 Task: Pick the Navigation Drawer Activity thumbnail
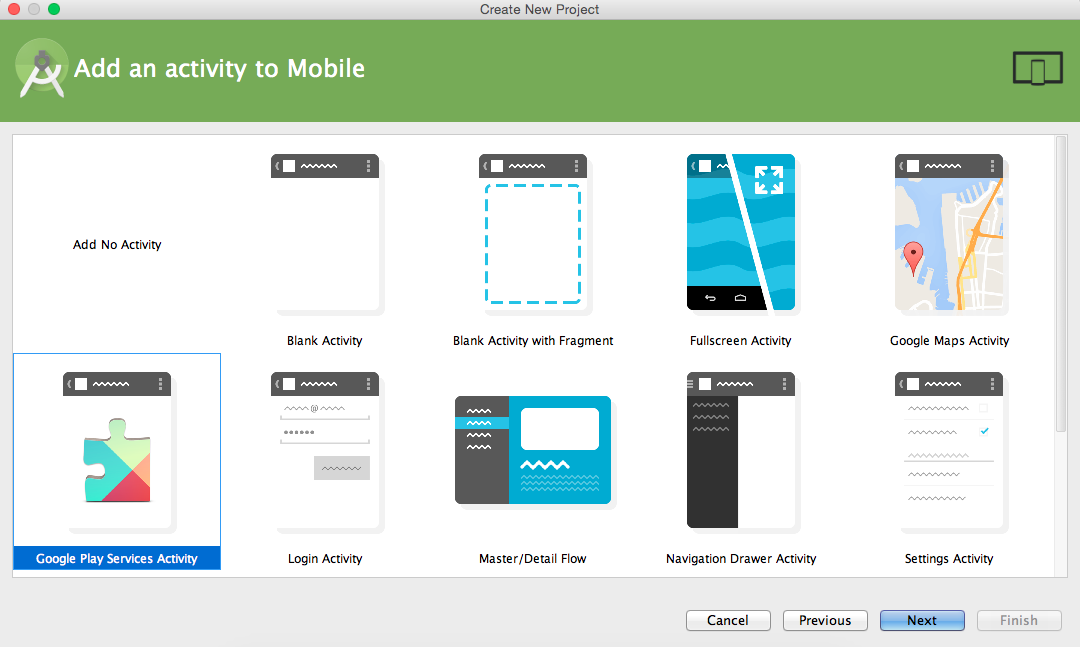741,452
